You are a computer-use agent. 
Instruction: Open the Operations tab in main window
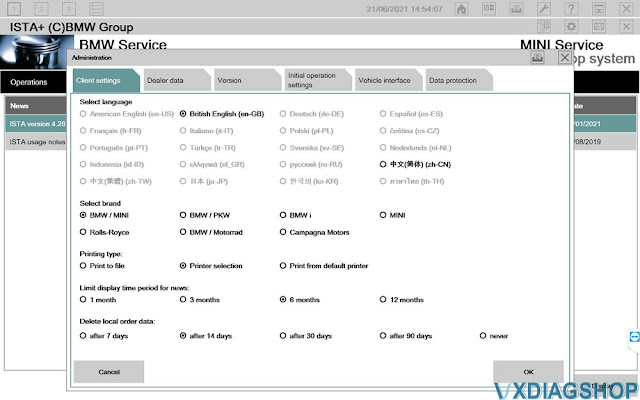33,82
